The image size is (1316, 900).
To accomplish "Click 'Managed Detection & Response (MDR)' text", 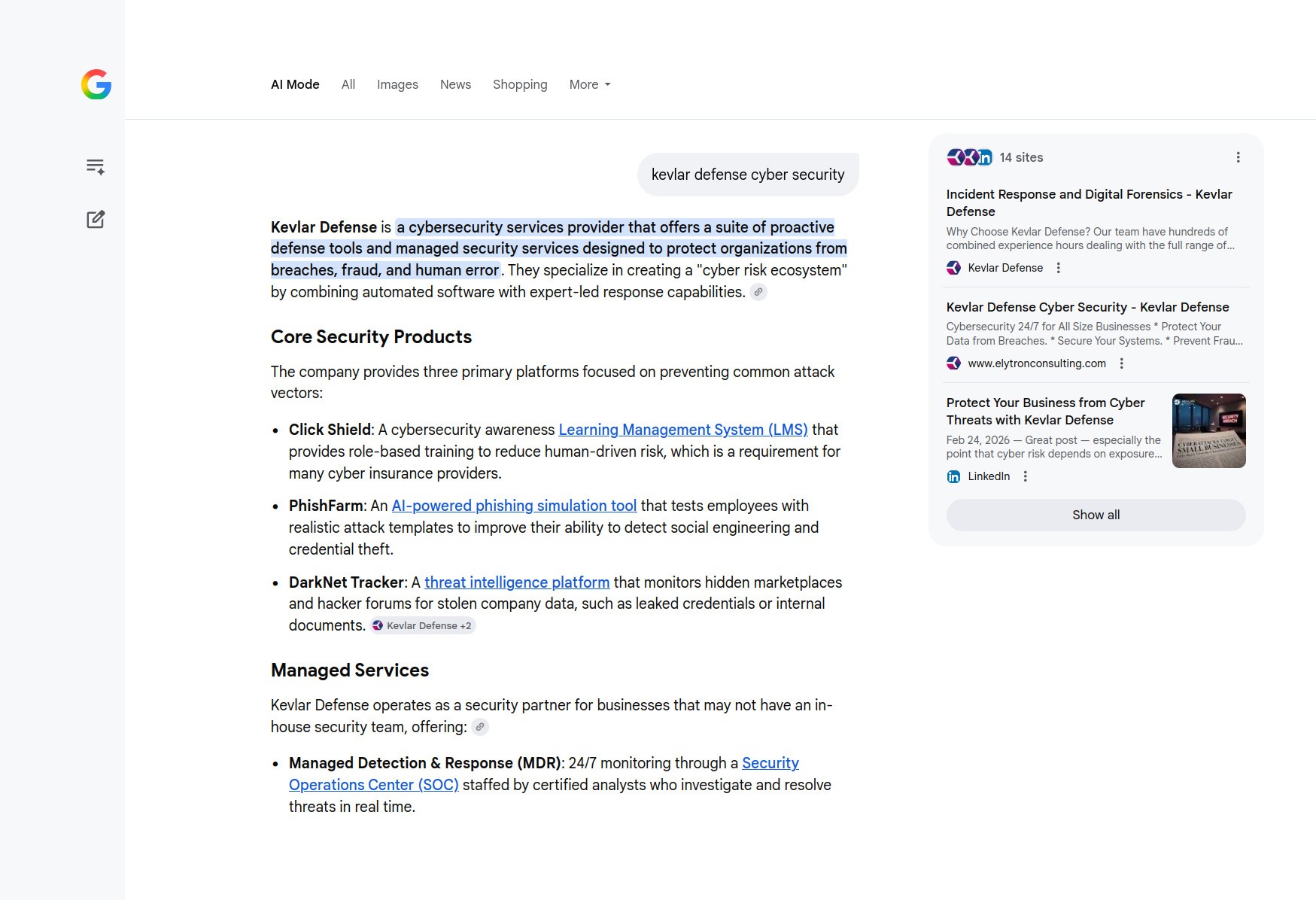I will click(424, 763).
